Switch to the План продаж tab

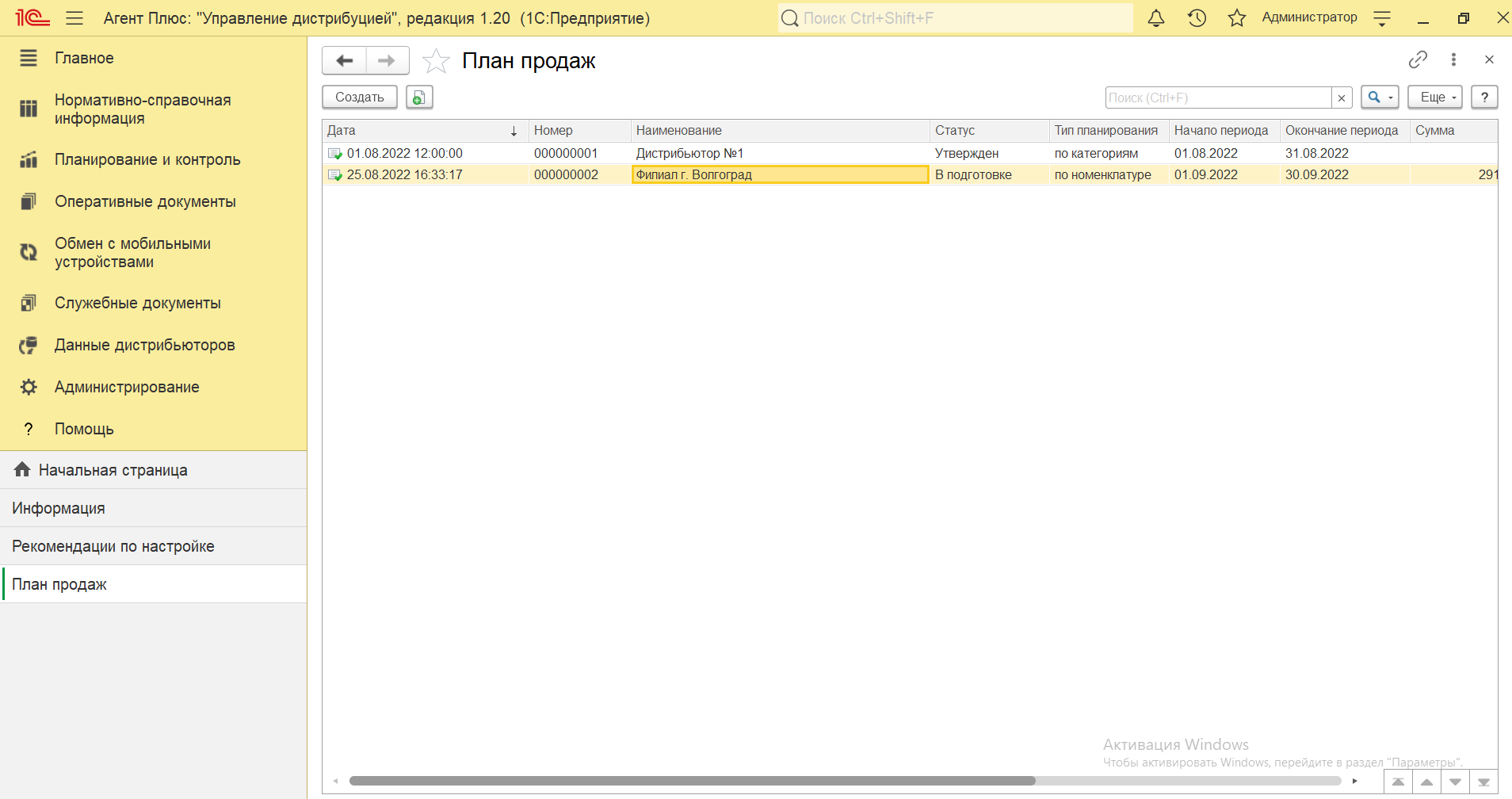[x=154, y=584]
